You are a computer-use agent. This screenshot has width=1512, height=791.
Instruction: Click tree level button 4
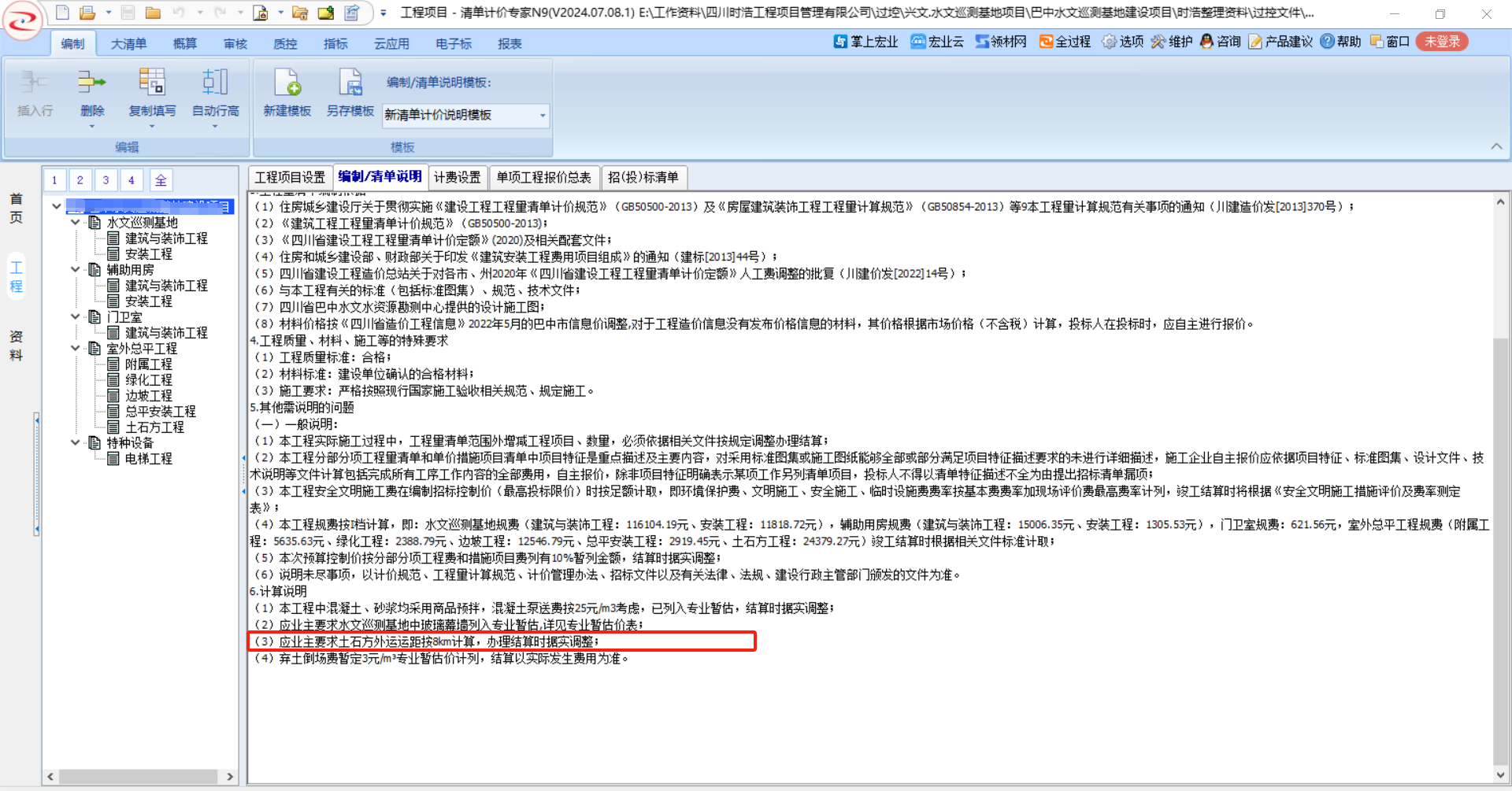coord(131,180)
